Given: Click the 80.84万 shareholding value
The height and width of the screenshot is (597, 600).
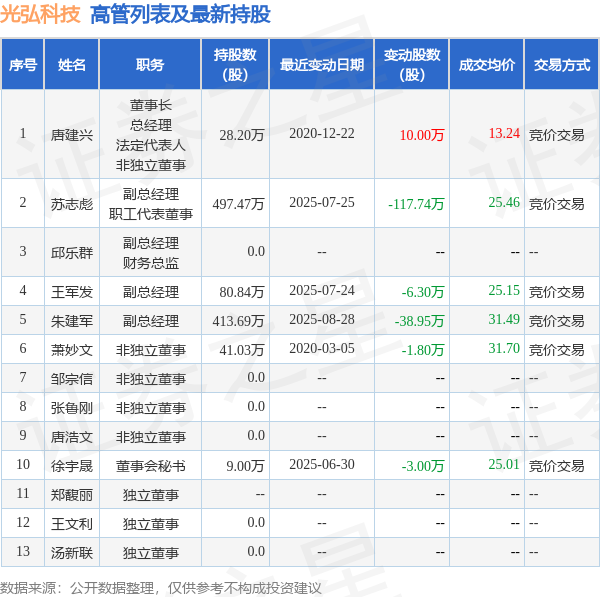Looking at the screenshot, I should [242, 292].
